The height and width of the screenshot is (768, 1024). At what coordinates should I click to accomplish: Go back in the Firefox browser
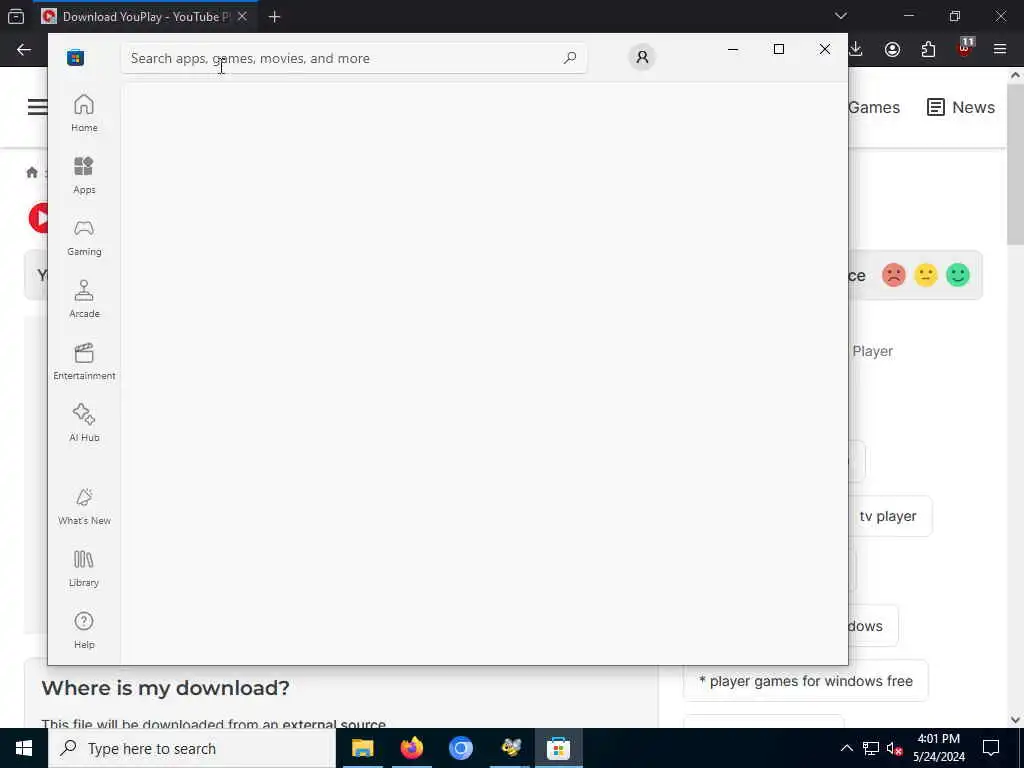[x=24, y=50]
